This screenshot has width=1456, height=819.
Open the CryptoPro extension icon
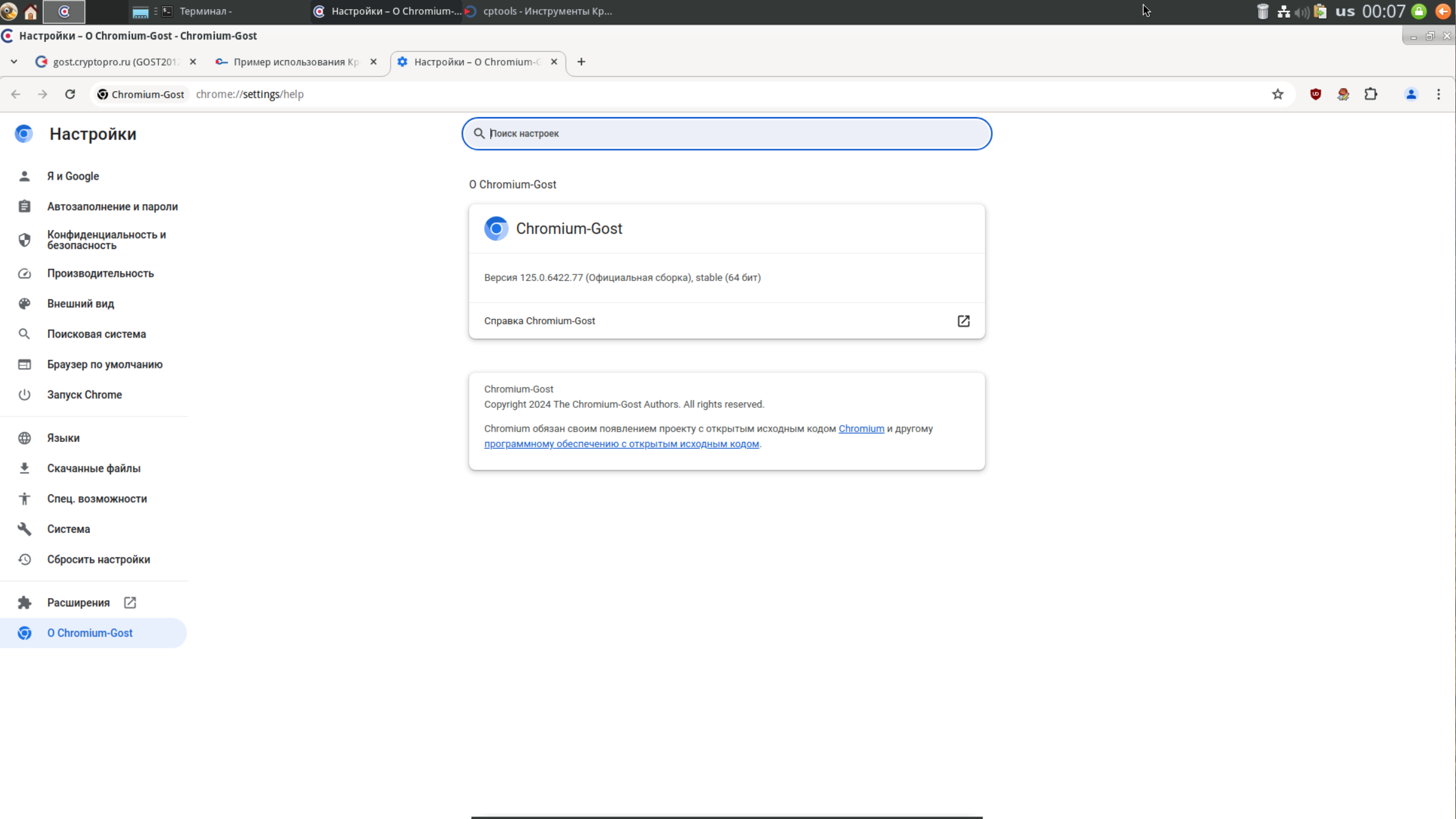coord(1343,94)
